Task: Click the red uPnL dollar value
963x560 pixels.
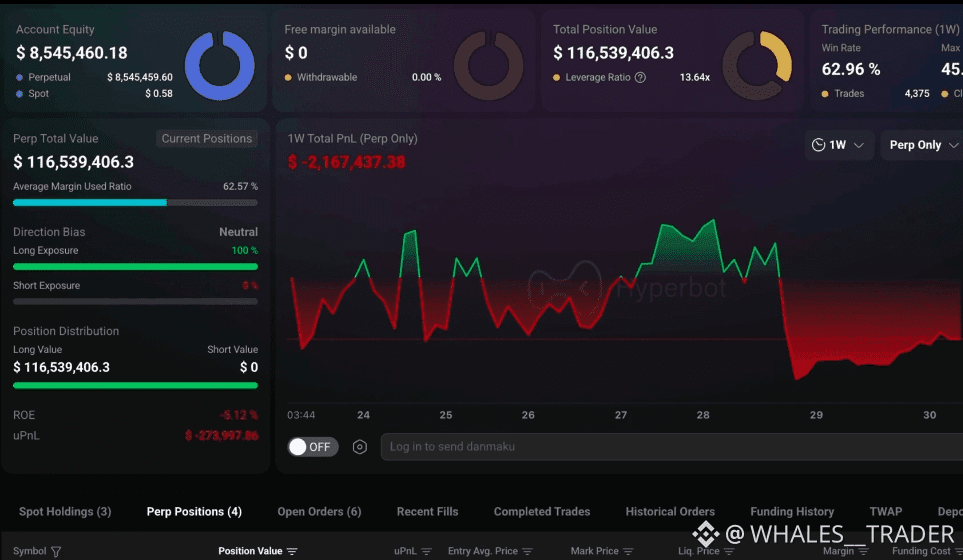Action: pos(222,435)
